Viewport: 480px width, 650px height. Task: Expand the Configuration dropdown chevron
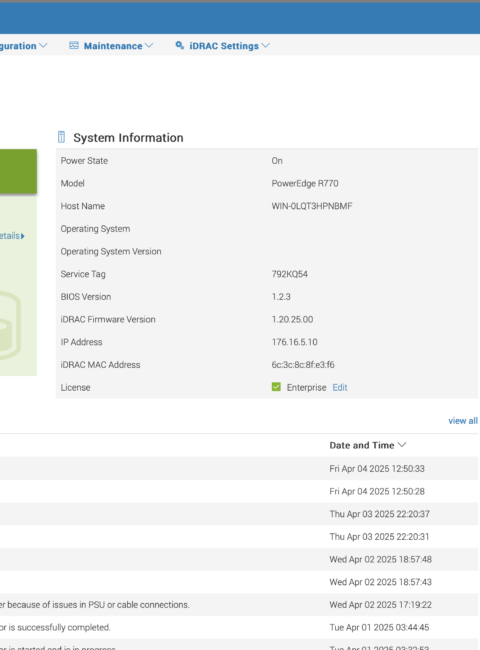(x=43, y=46)
